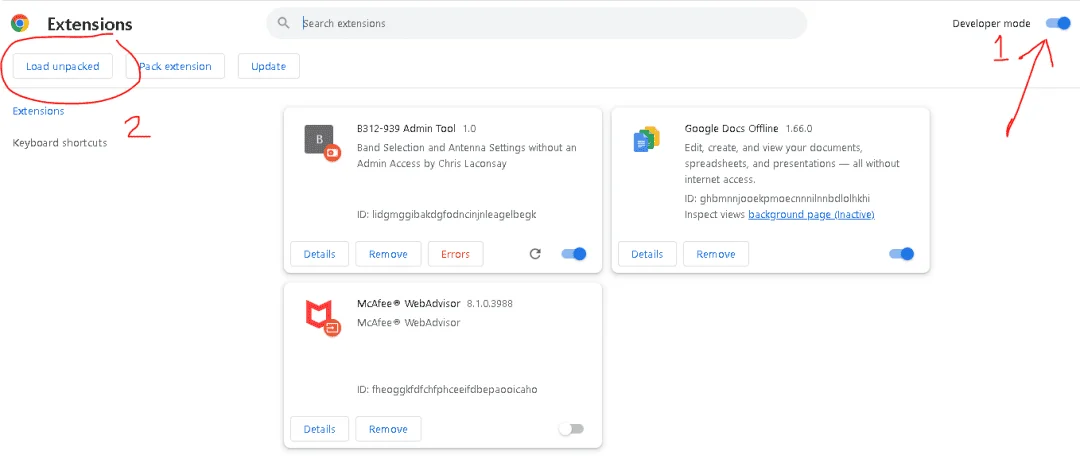Disable the B312-939 Admin Tool extension
Screen dimensions: 1080x467
coord(574,253)
